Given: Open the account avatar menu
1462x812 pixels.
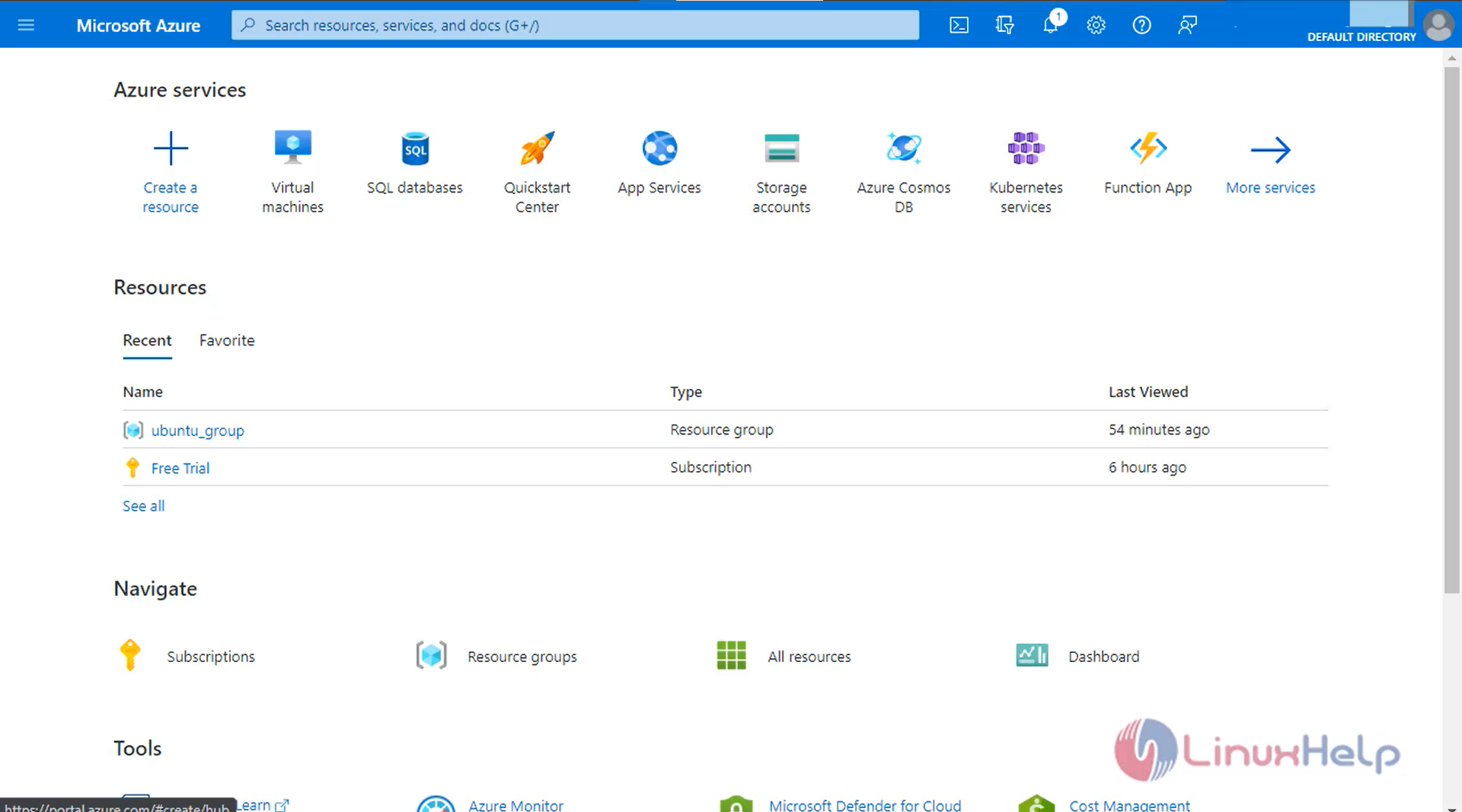Looking at the screenshot, I should pos(1438,25).
